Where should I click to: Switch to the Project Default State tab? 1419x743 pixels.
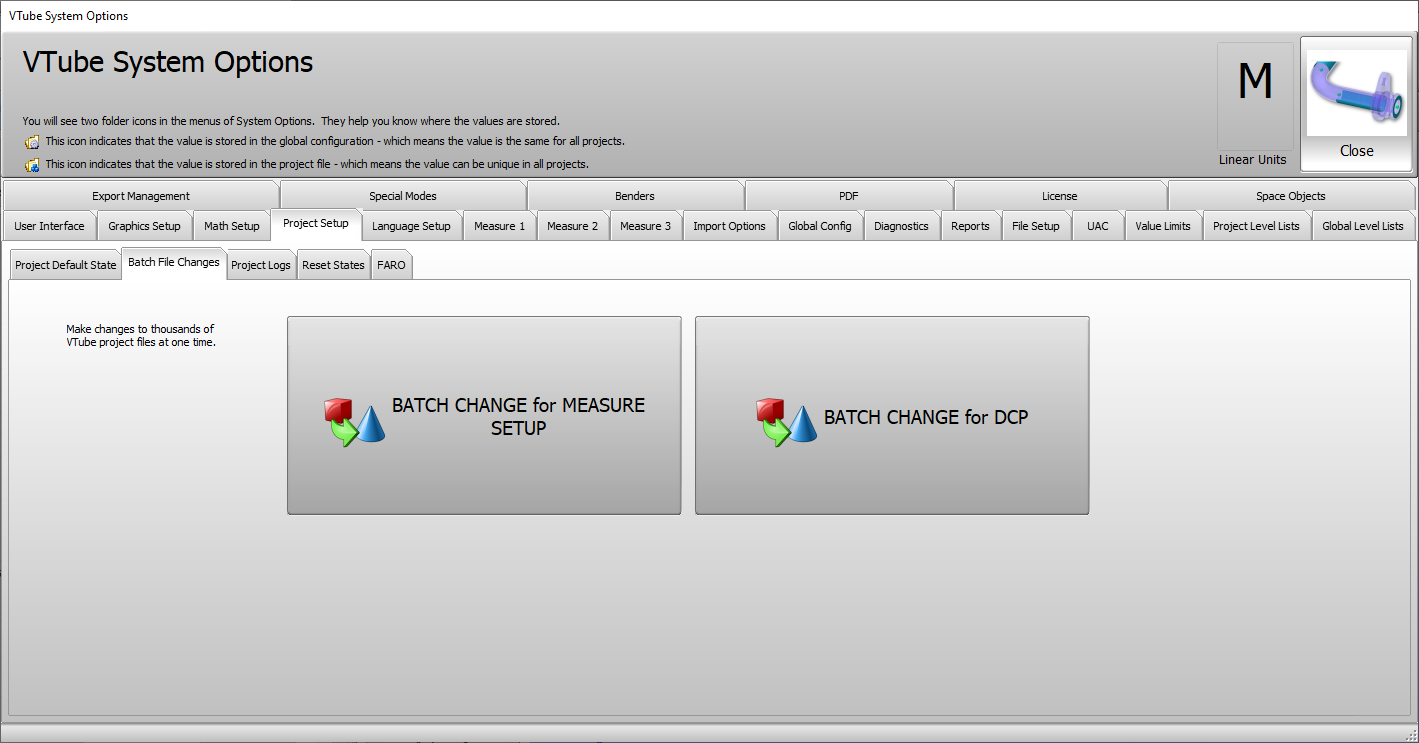pyautogui.click(x=66, y=266)
